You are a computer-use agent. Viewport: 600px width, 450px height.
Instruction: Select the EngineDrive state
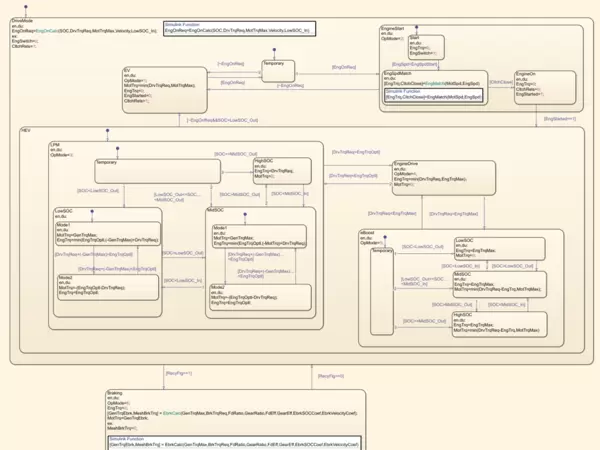coord(421,176)
